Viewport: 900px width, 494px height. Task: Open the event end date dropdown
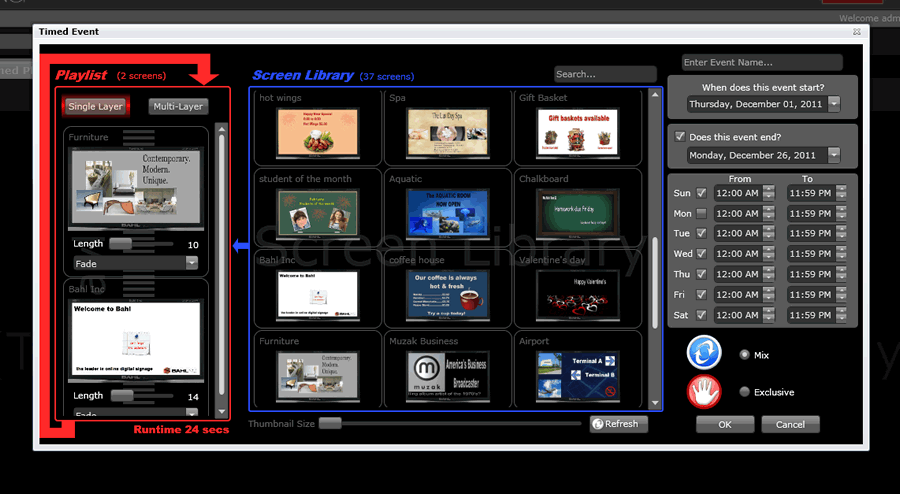[x=834, y=155]
